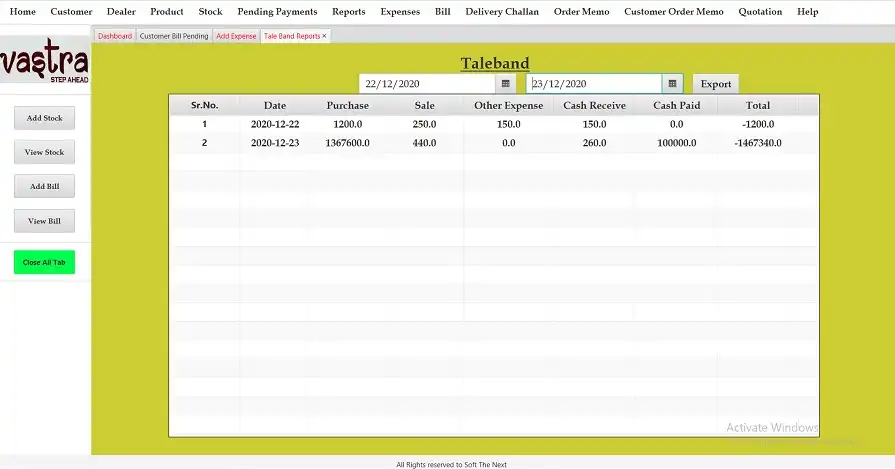Open the Pending Payments menu
895x469 pixels.
(277, 12)
